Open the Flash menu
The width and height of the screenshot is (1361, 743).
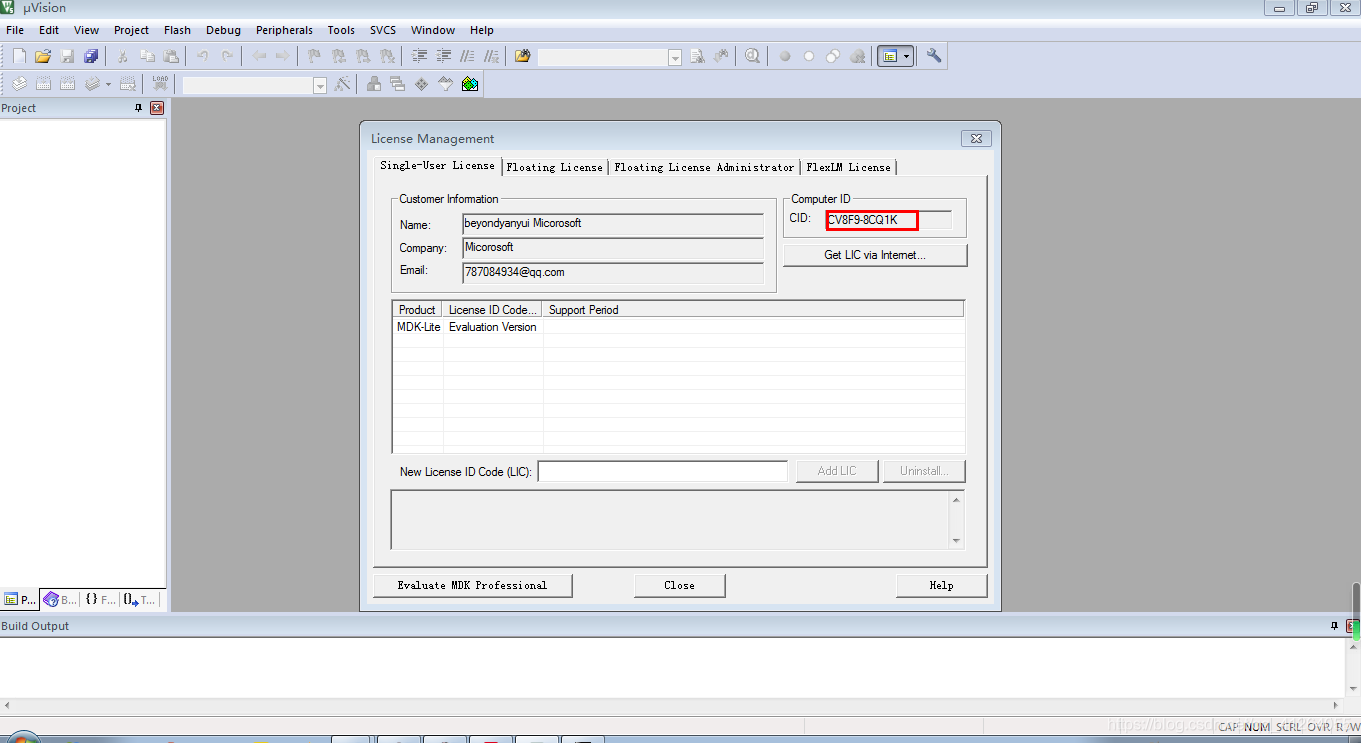pos(177,30)
